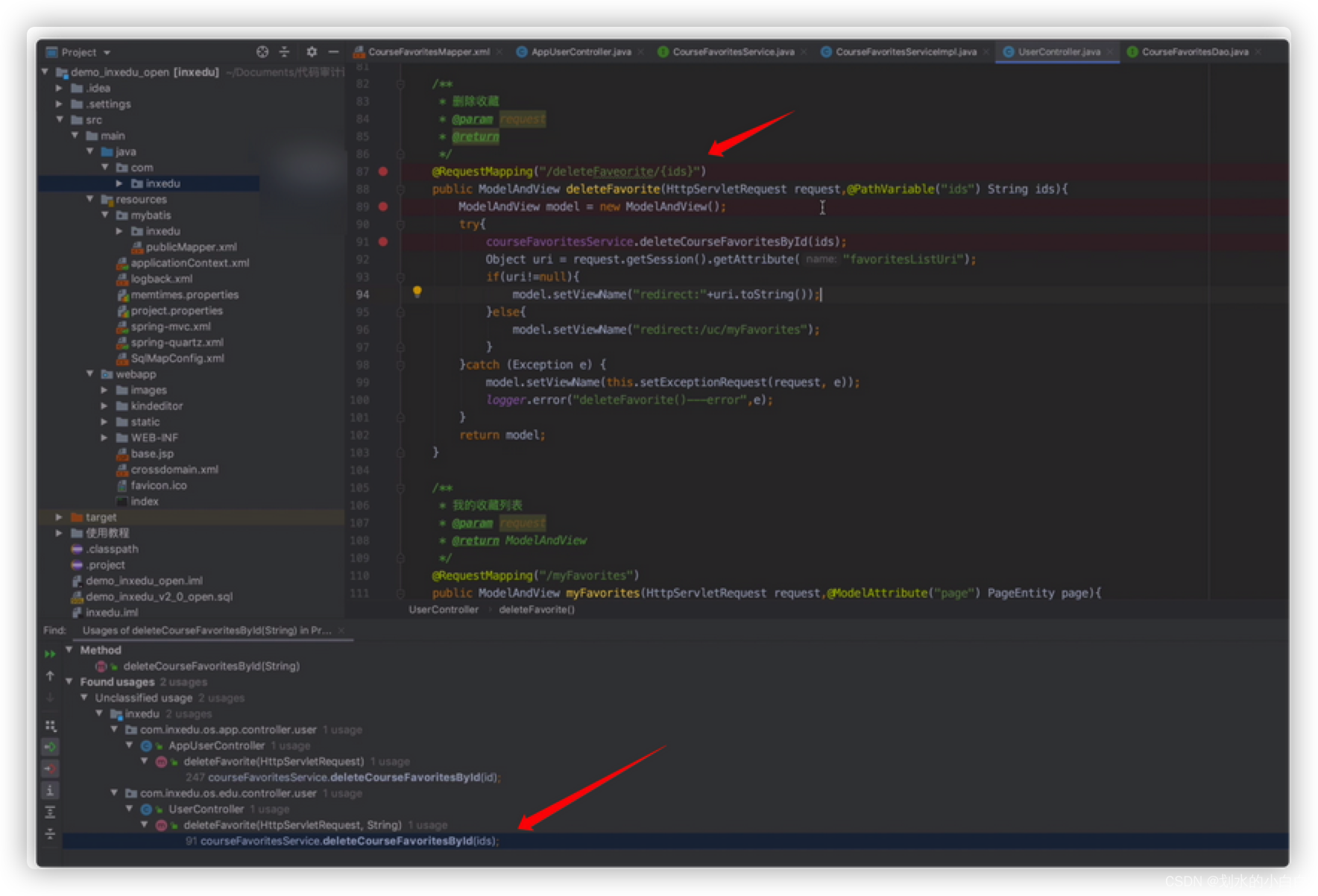Select base.jsp file
Screen dimensions: 1318x896
(x=152, y=453)
